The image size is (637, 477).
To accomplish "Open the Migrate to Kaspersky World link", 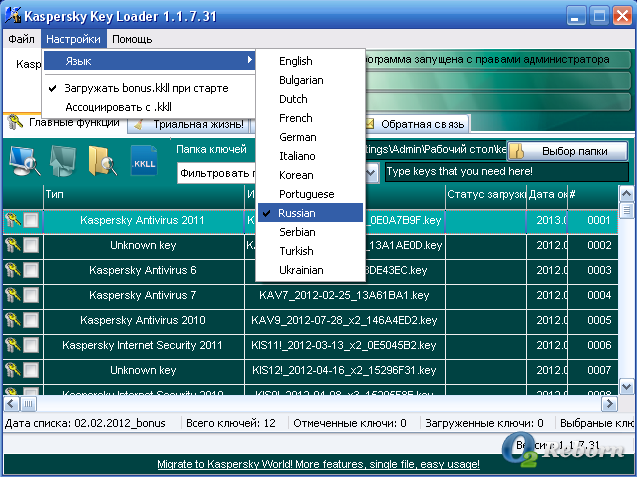I will pyautogui.click(x=318, y=464).
